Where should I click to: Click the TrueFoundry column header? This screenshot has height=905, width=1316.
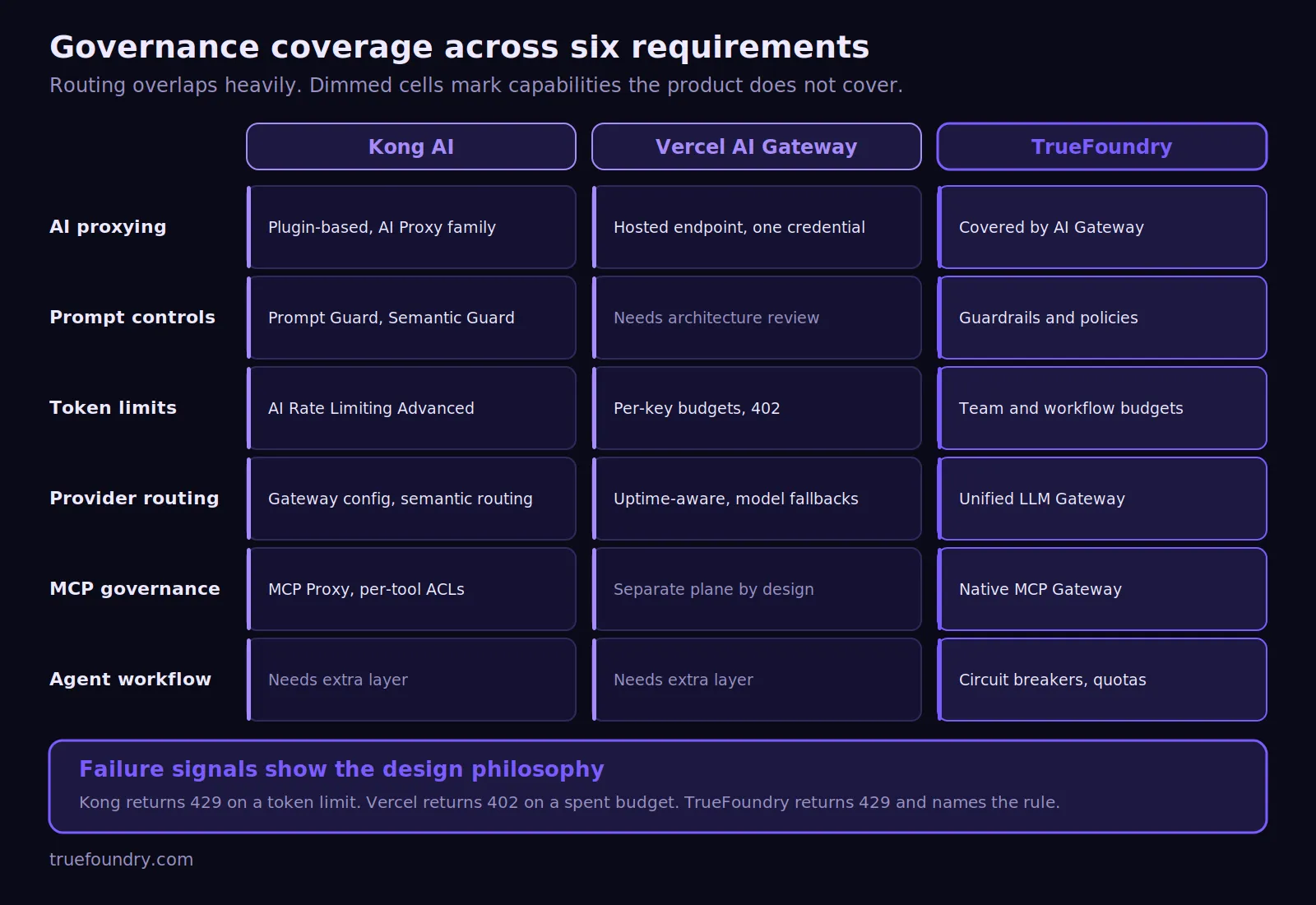click(x=1102, y=146)
